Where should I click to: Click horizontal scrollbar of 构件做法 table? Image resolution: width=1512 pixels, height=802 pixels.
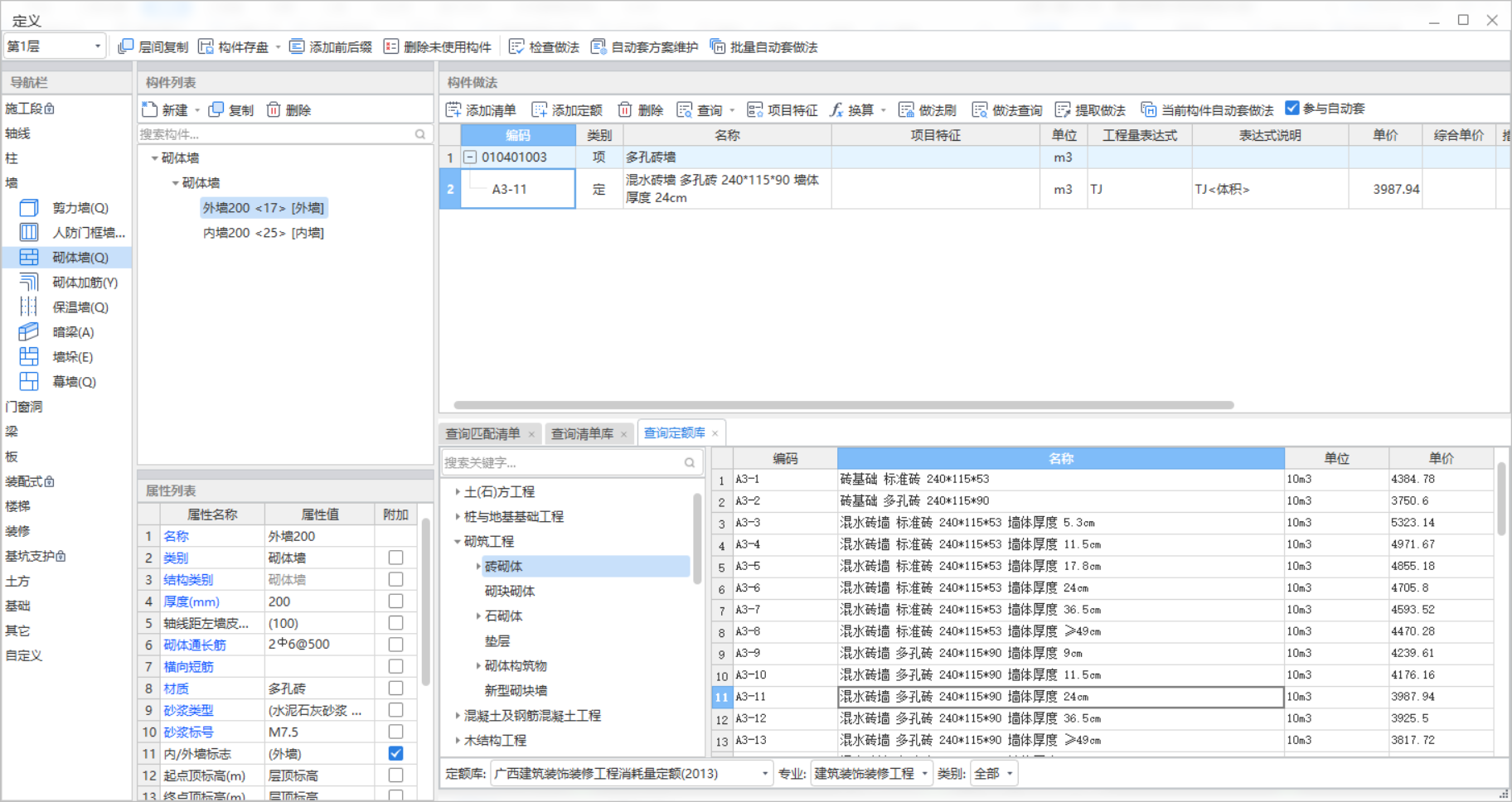point(843,405)
